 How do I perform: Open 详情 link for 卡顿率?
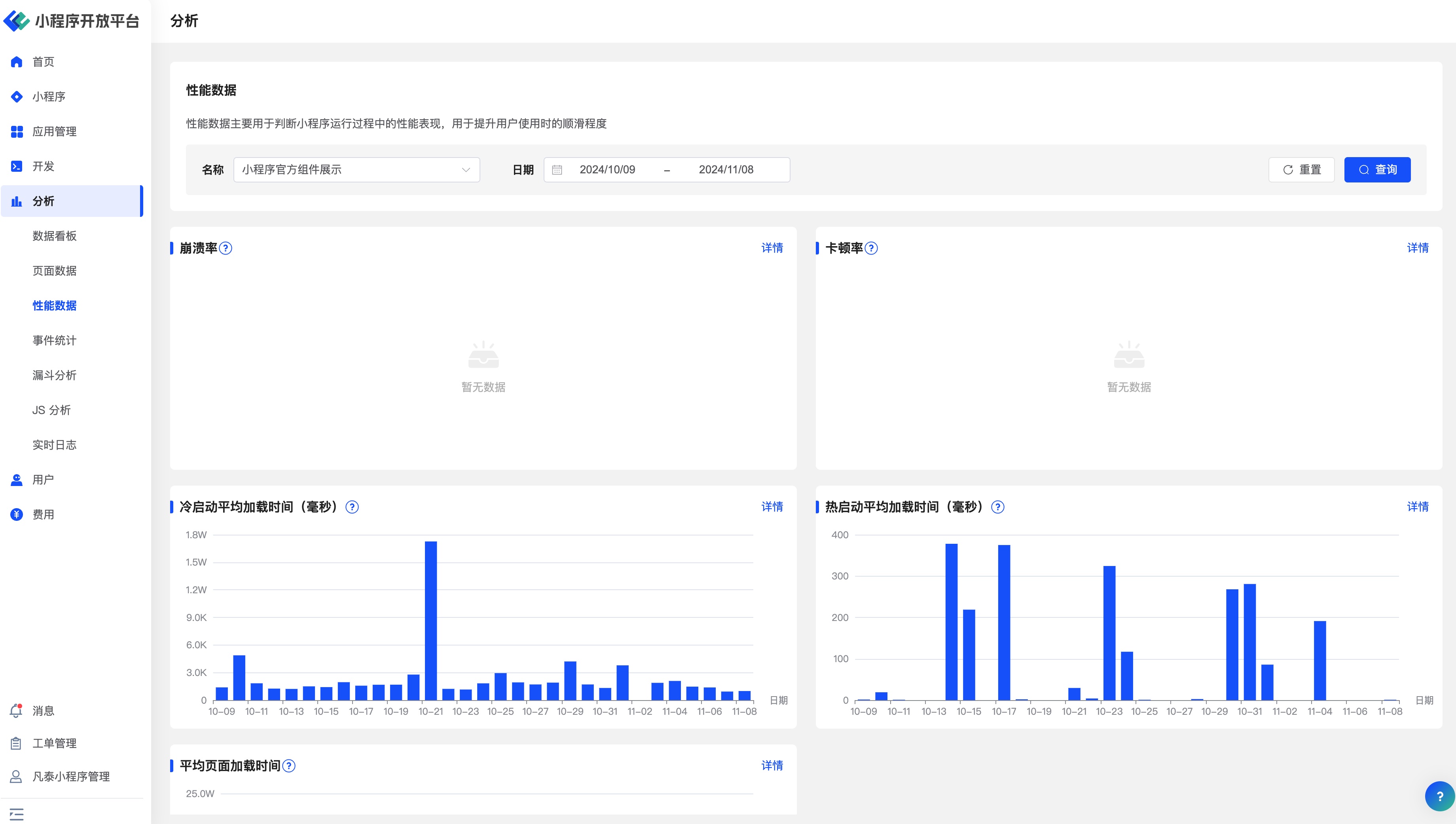1418,248
